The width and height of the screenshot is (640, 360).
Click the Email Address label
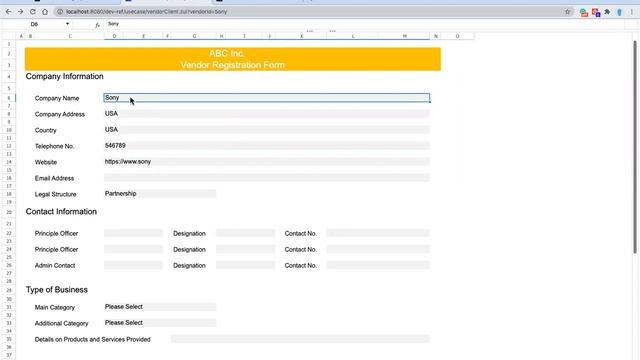click(x=54, y=178)
